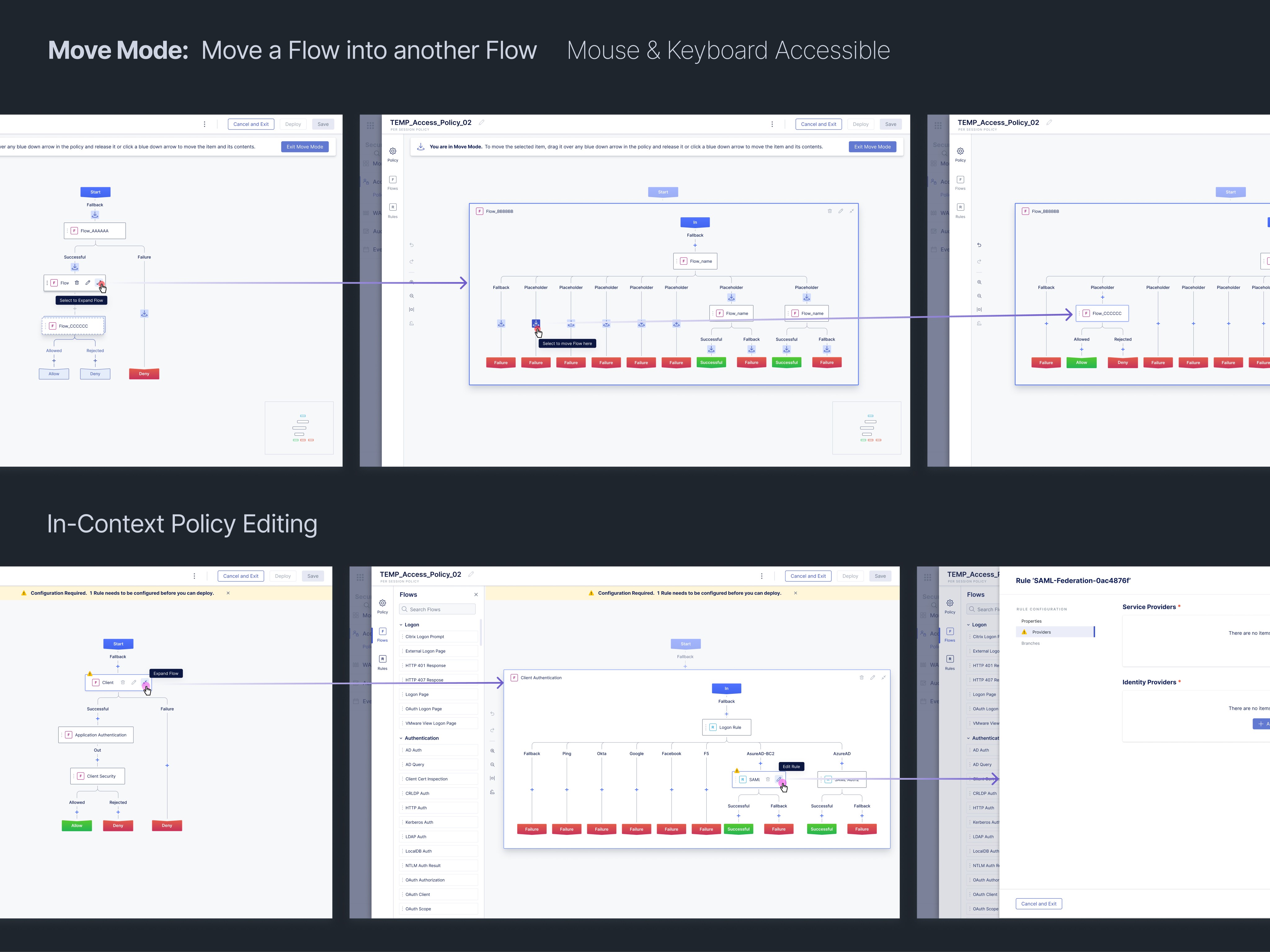Click trash icon in the Client Authentication header
The image size is (1270, 952).
pyautogui.click(x=861, y=678)
